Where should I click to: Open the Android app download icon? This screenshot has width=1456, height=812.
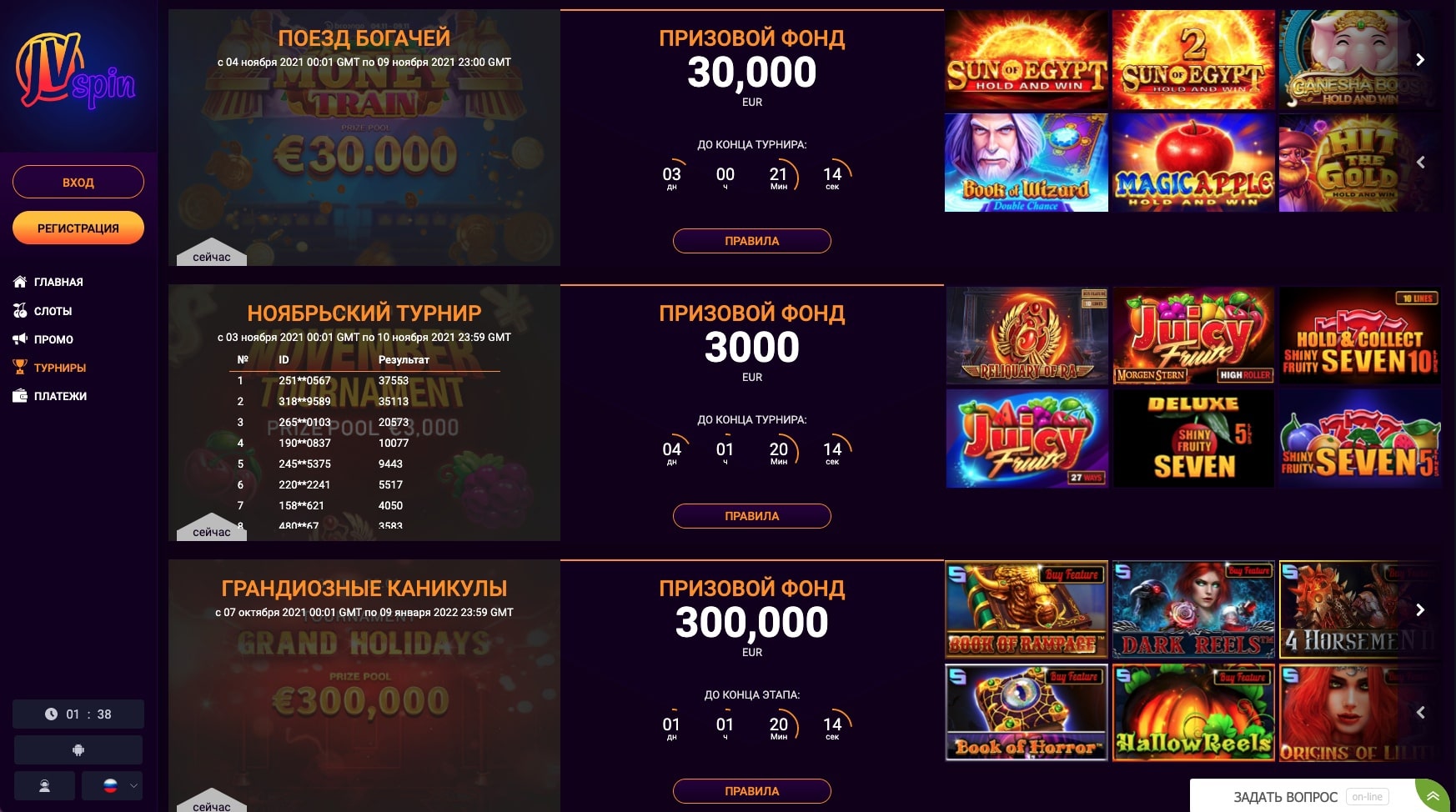tap(78, 749)
